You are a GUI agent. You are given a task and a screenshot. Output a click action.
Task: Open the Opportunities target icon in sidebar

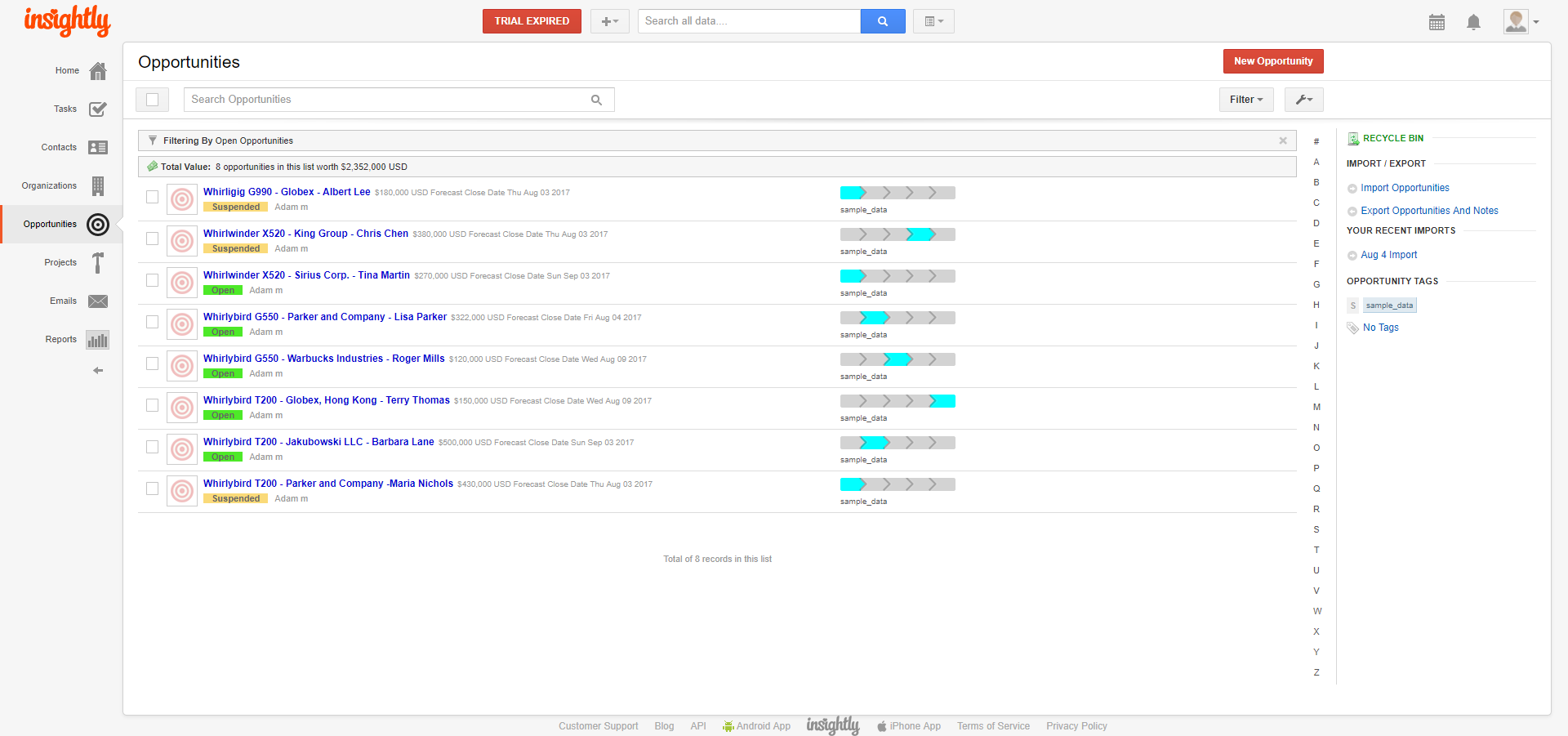(x=98, y=225)
